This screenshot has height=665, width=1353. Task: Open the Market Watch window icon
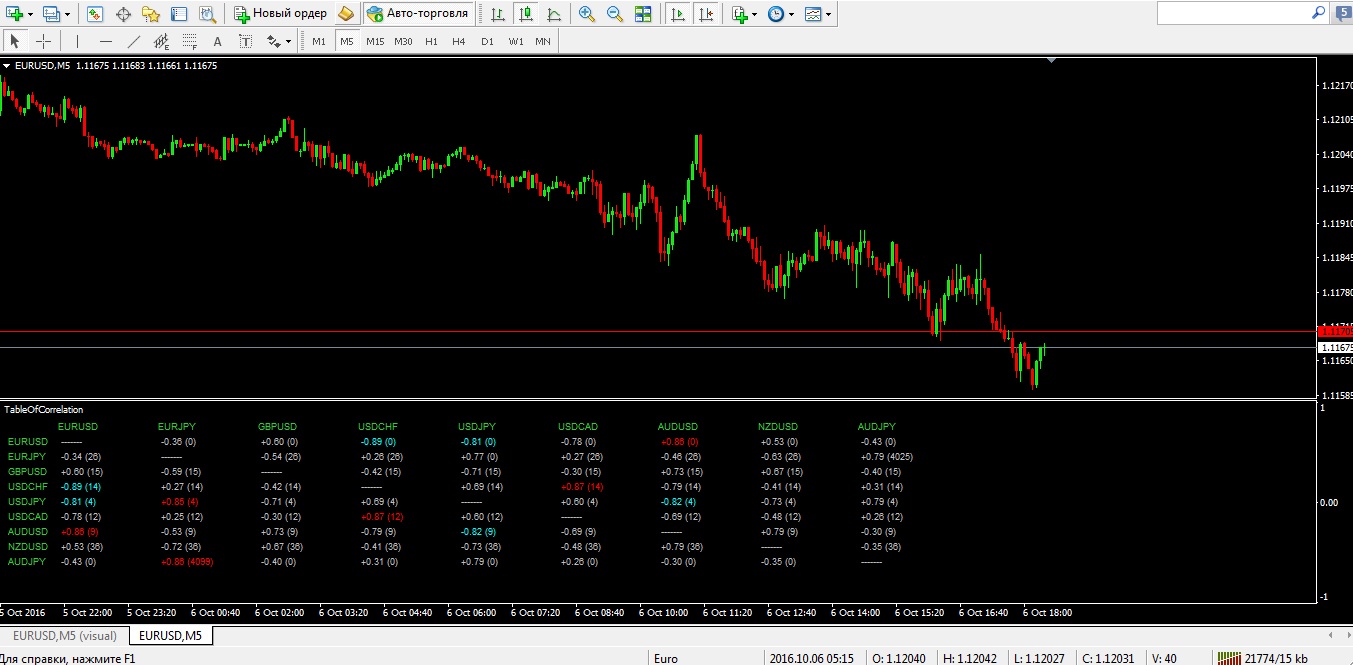tap(94, 14)
